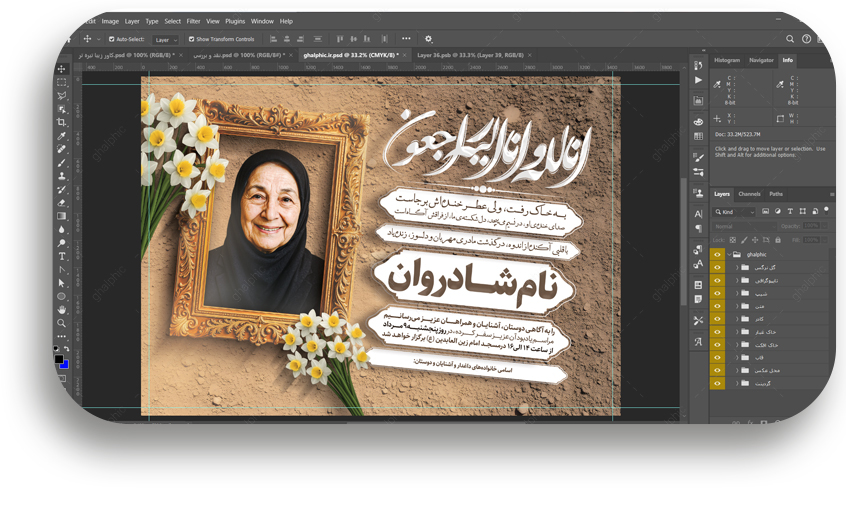Click the search icon at top right
This screenshot has width=846, height=513.
(x=790, y=39)
